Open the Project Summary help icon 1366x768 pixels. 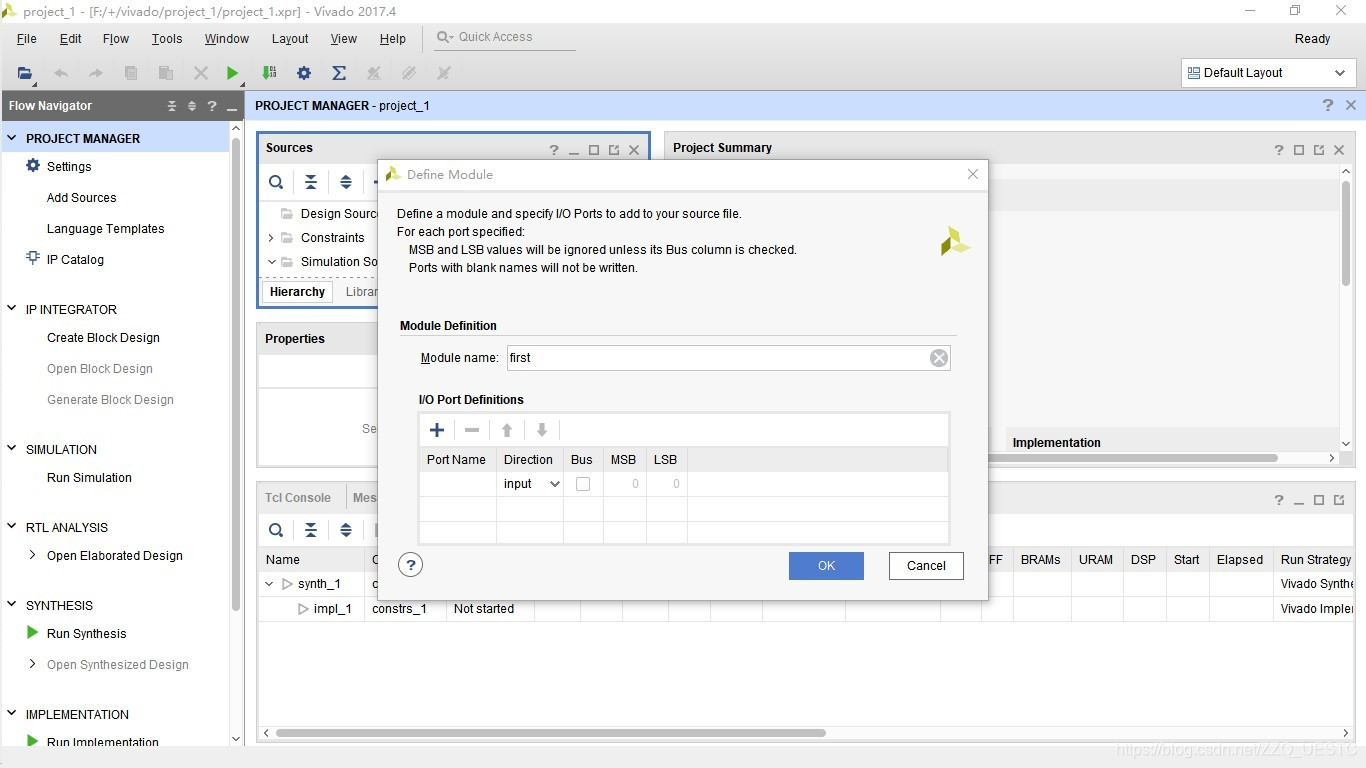click(x=1278, y=150)
